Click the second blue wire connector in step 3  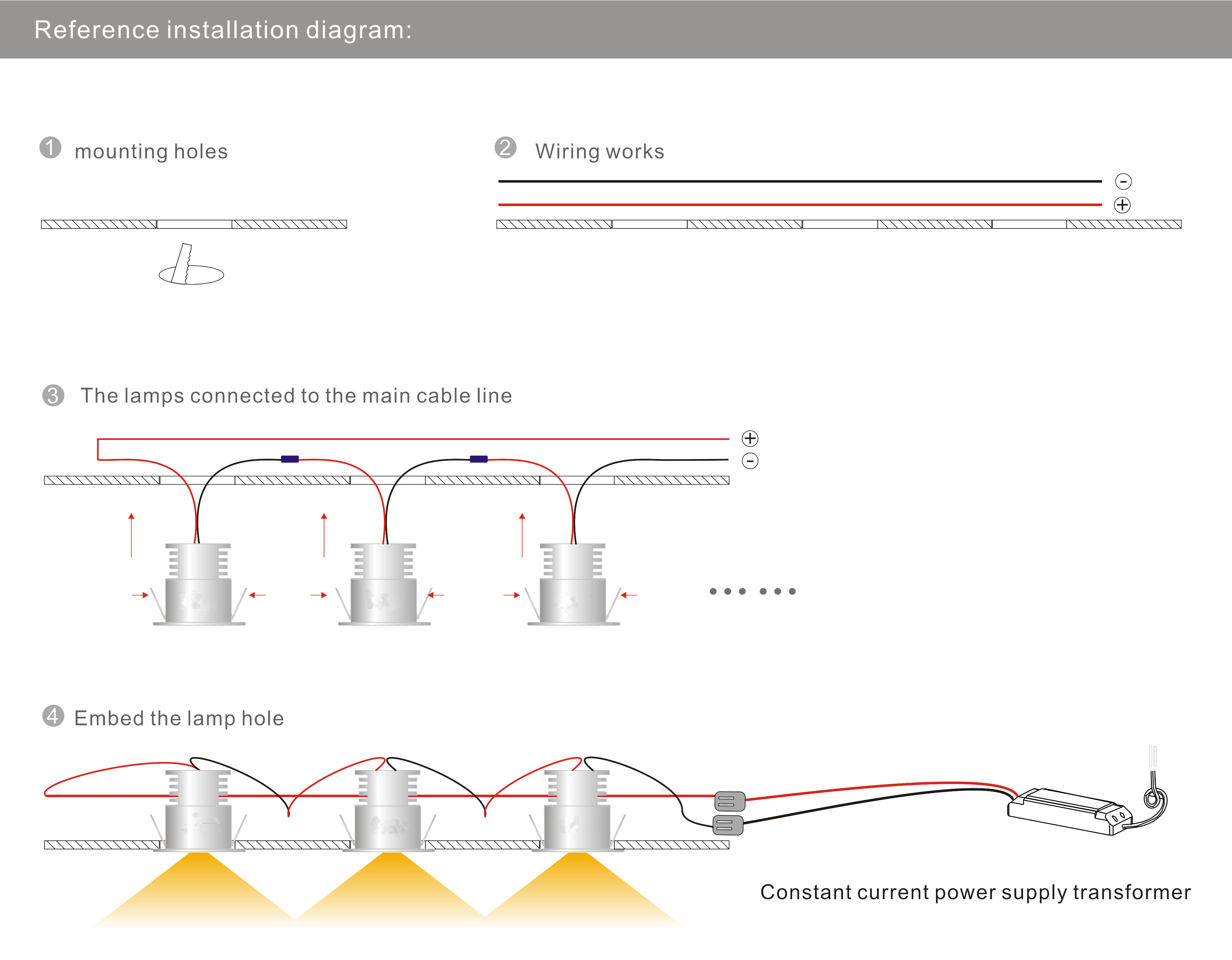coord(478,459)
